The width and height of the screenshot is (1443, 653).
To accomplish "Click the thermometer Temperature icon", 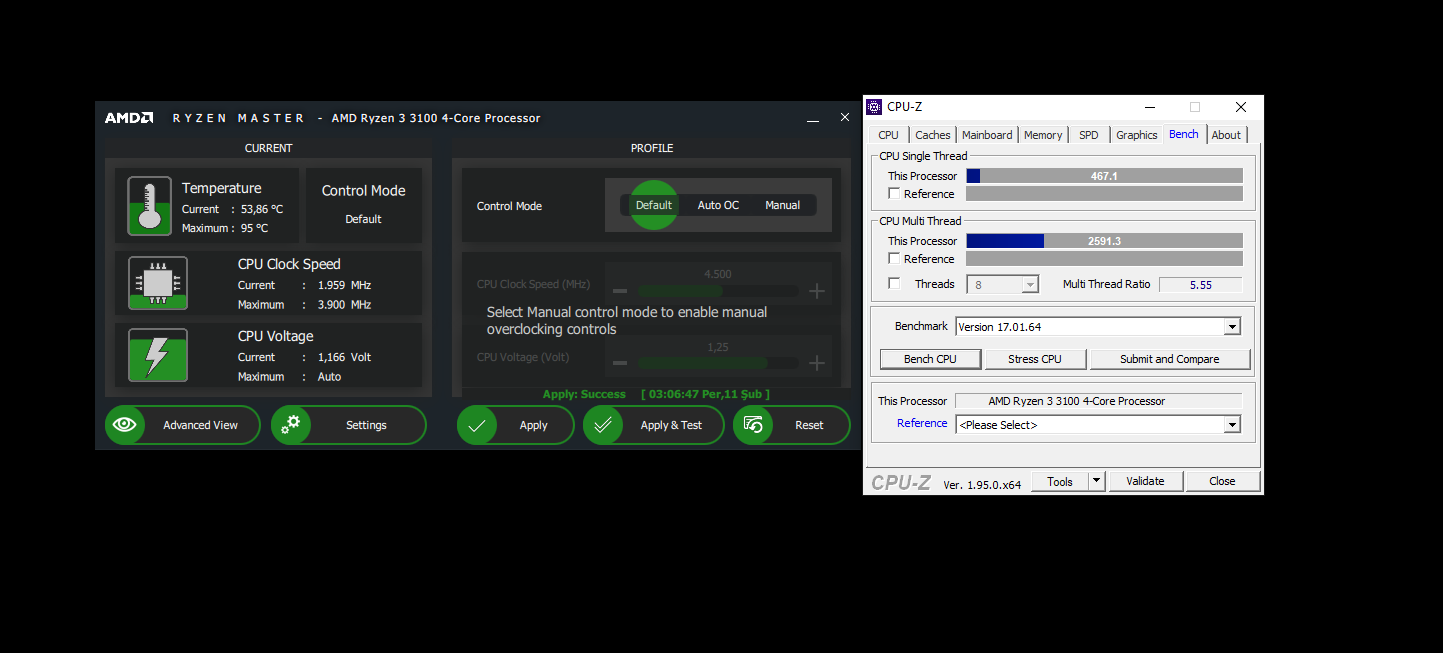I will 150,207.
